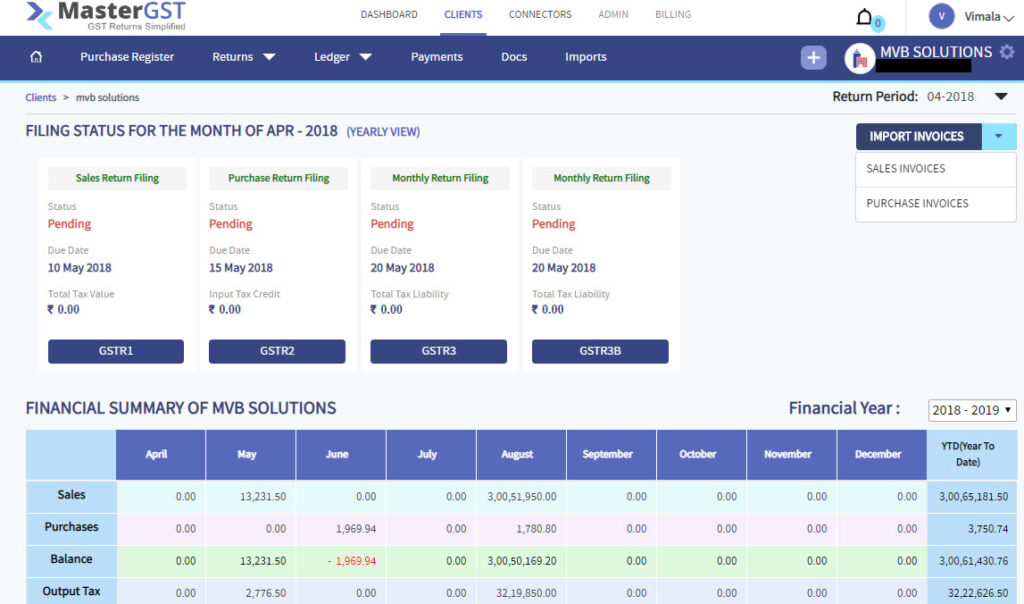The width and height of the screenshot is (1024, 604).
Task: Click the home icon in navigation bar
Action: (37, 57)
